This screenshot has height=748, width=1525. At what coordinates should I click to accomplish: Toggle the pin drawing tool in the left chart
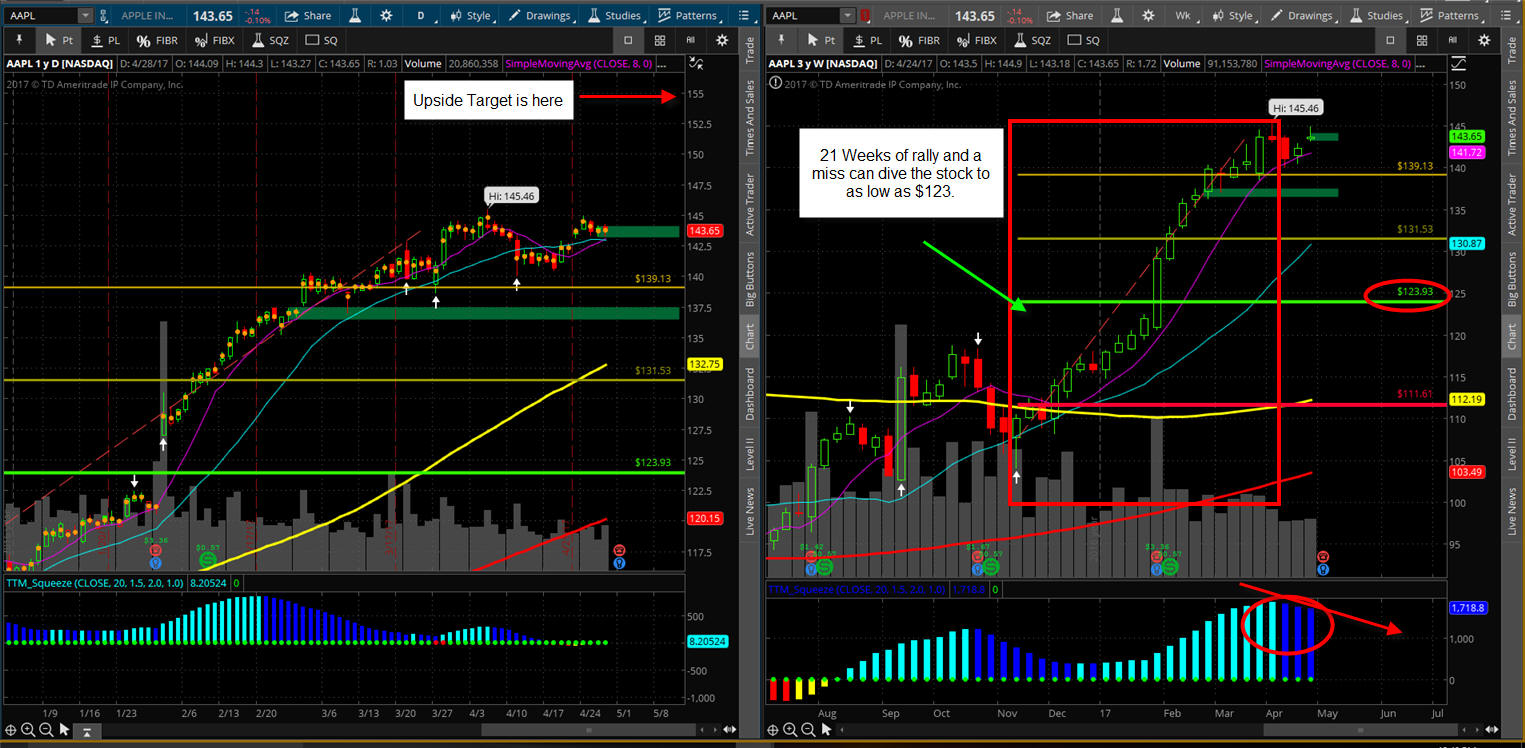(18, 40)
